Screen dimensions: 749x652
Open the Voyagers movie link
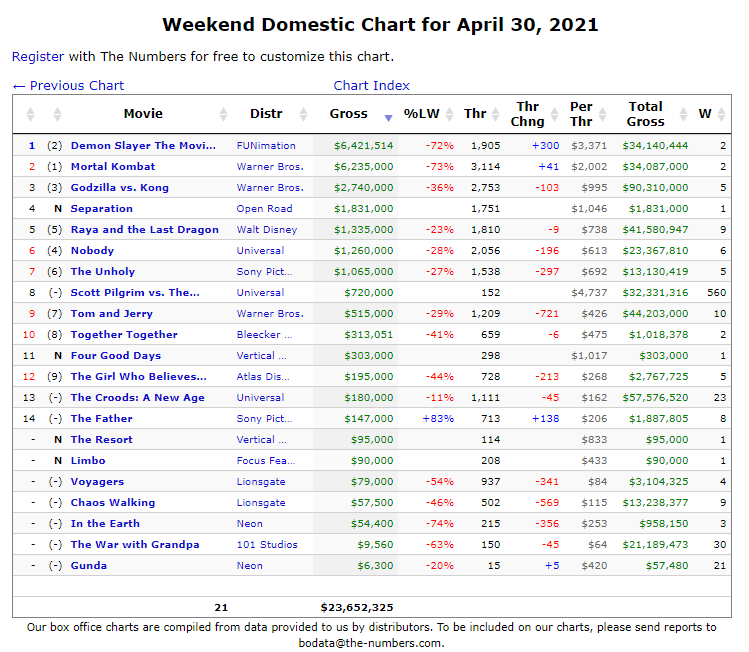click(x=97, y=482)
